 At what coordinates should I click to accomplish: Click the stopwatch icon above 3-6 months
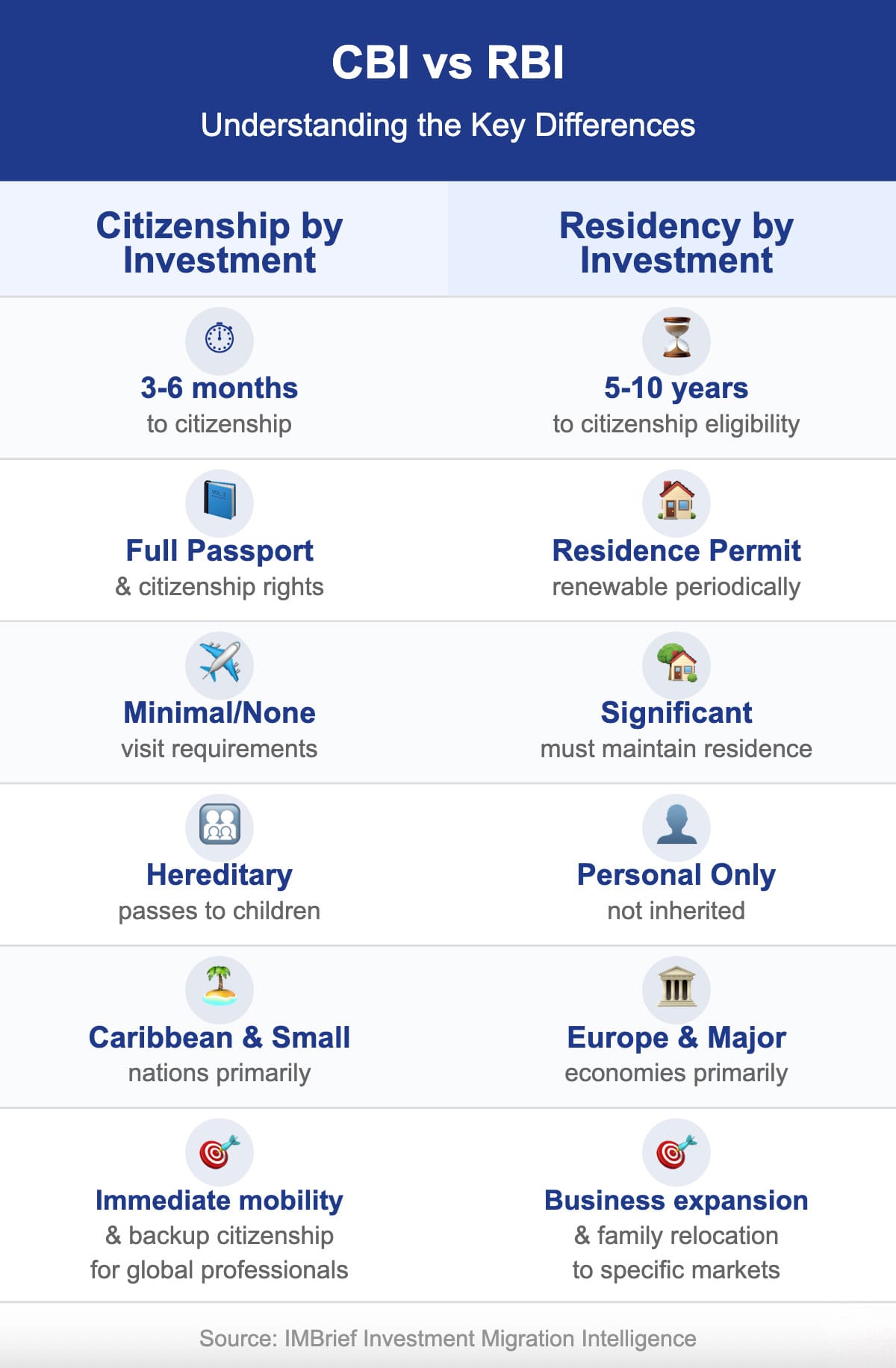click(220, 338)
